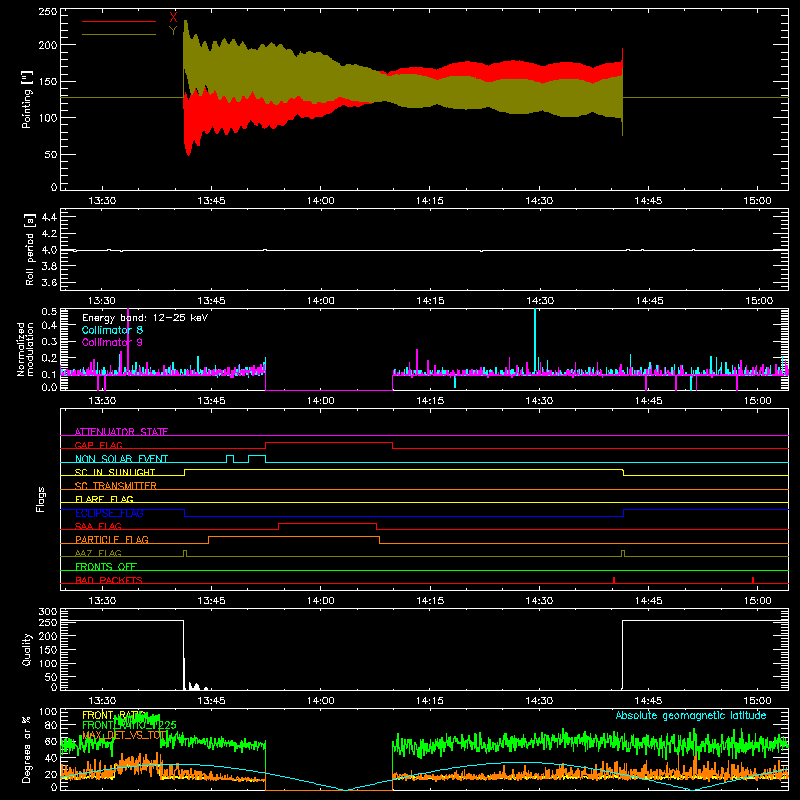800x800 pixels.
Task: Click the 14:30 label under the Flags plot
Action: point(539,601)
